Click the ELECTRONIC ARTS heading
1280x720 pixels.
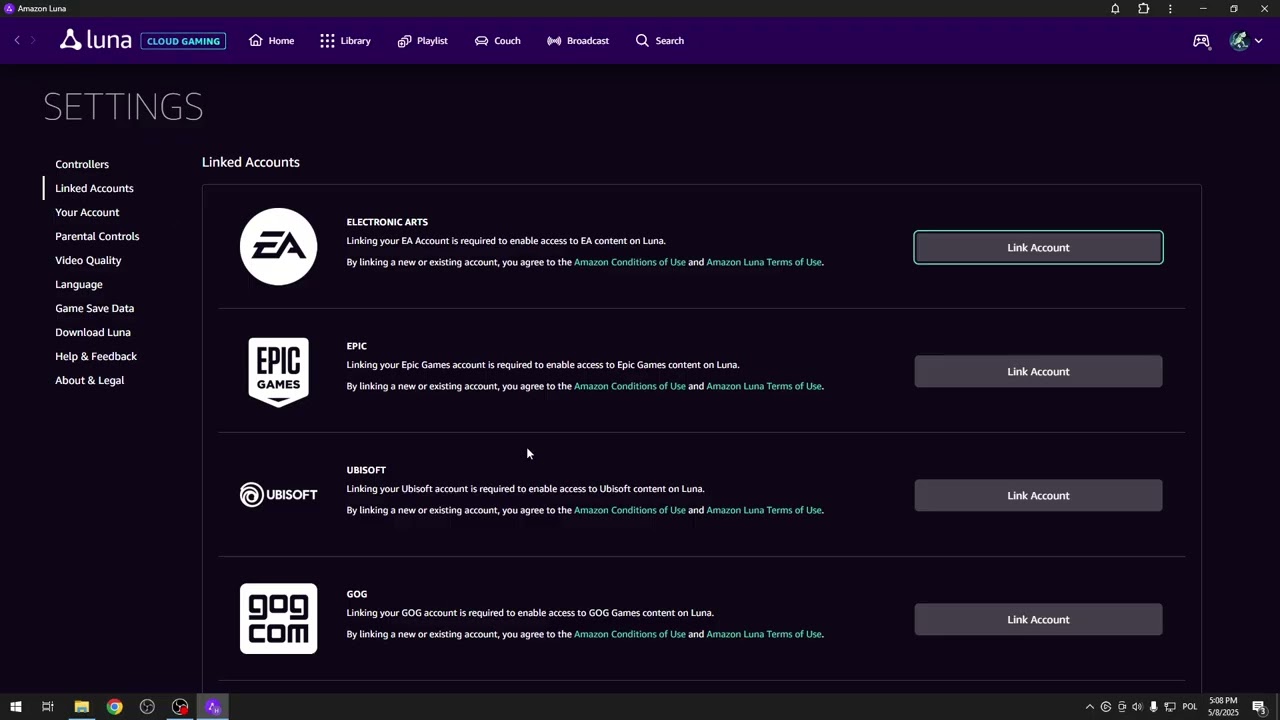point(387,222)
